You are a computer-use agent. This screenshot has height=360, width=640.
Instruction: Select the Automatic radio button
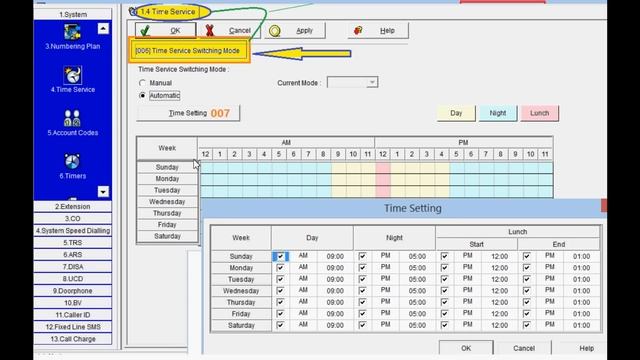[x=142, y=96]
